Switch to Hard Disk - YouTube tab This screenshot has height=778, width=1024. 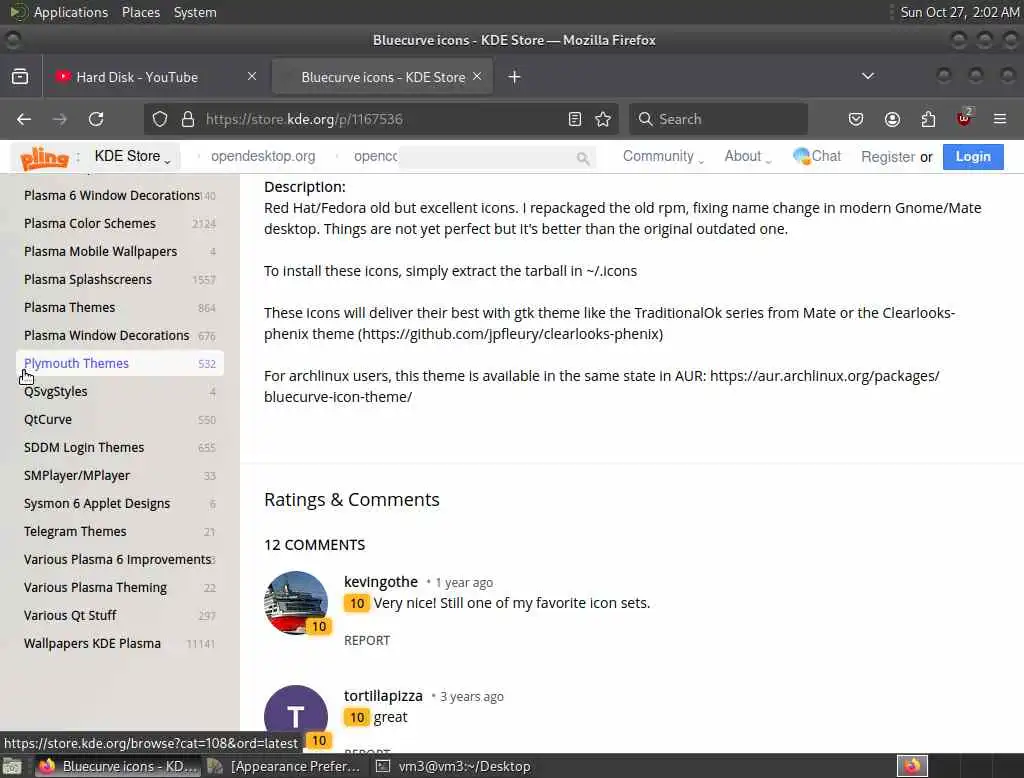pos(155,77)
